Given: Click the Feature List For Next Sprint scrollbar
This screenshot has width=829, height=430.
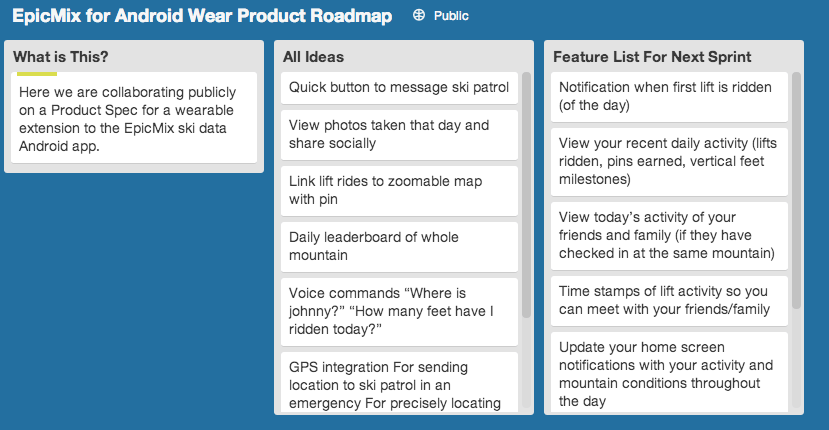Looking at the screenshot, I should tap(796, 190).
